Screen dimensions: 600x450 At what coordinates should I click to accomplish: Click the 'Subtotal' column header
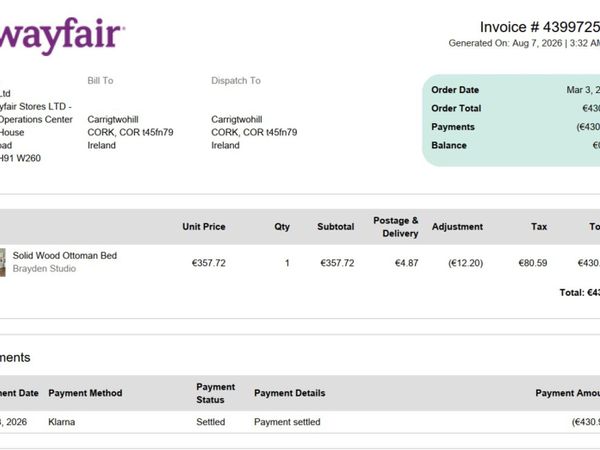pos(336,227)
